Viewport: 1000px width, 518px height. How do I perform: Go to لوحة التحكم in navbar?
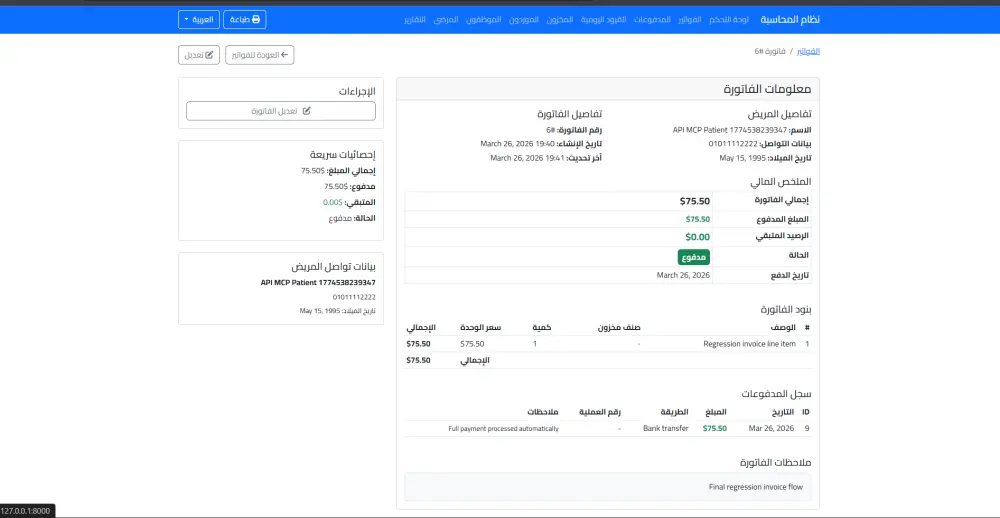[x=729, y=20]
